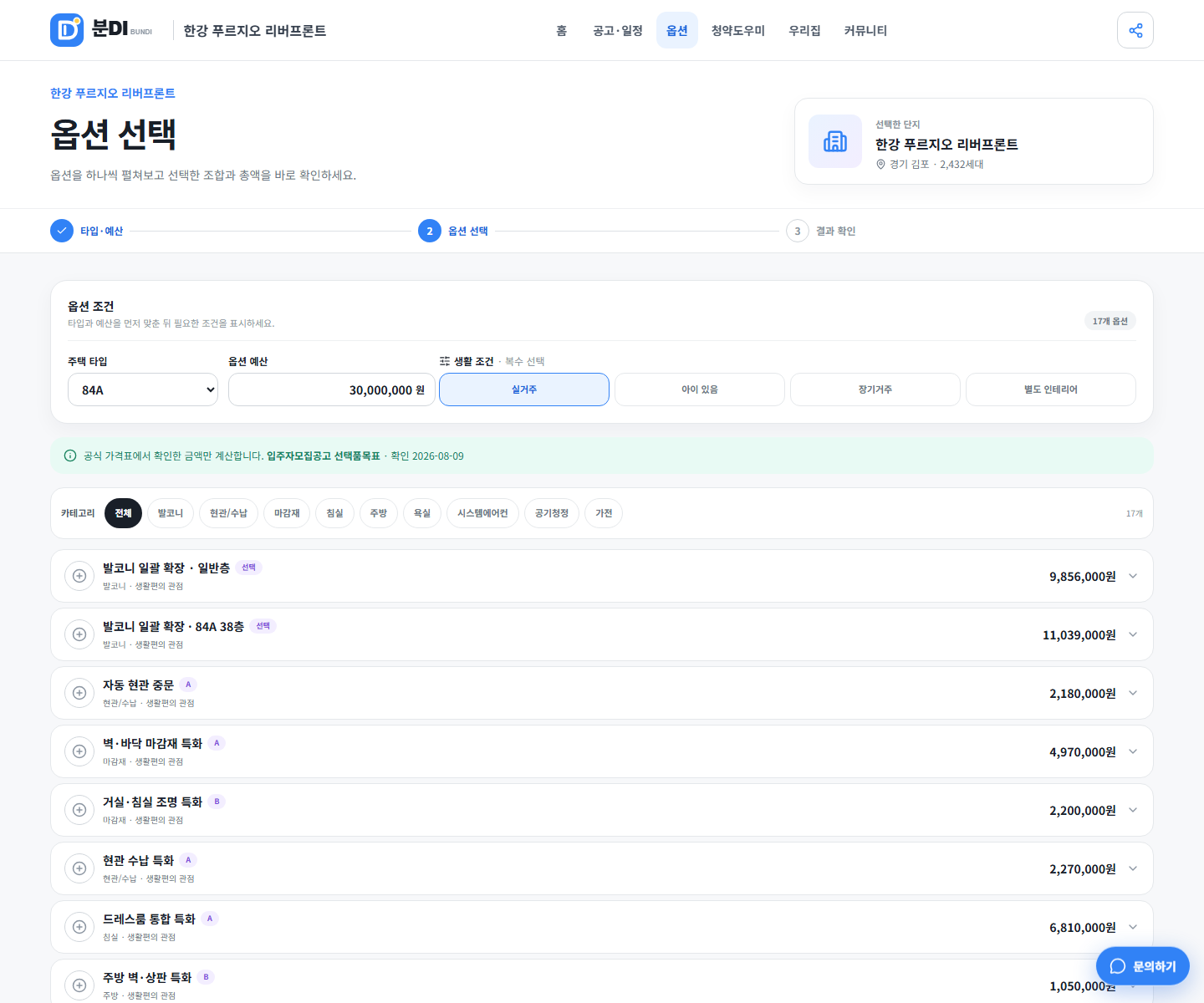Expand the 9,856,000원 balcony option row
1204x1003 pixels.
click(x=1133, y=576)
